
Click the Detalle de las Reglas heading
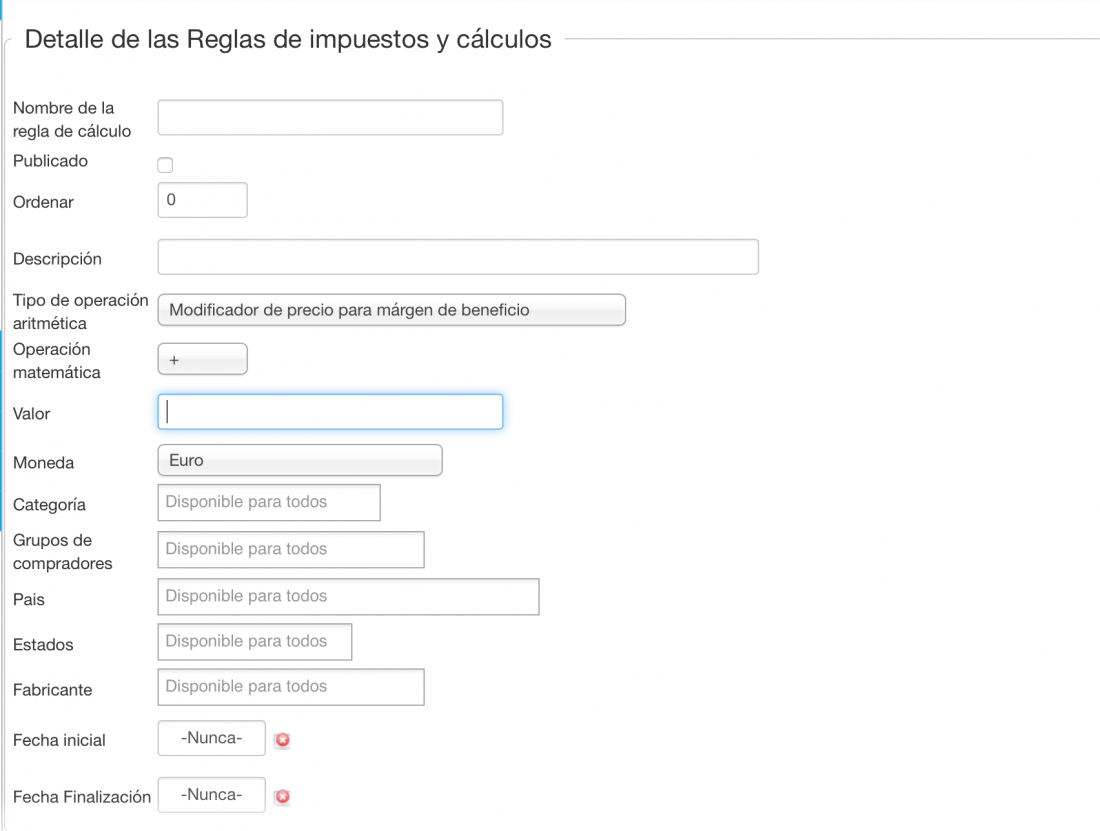pyautogui.click(x=288, y=39)
